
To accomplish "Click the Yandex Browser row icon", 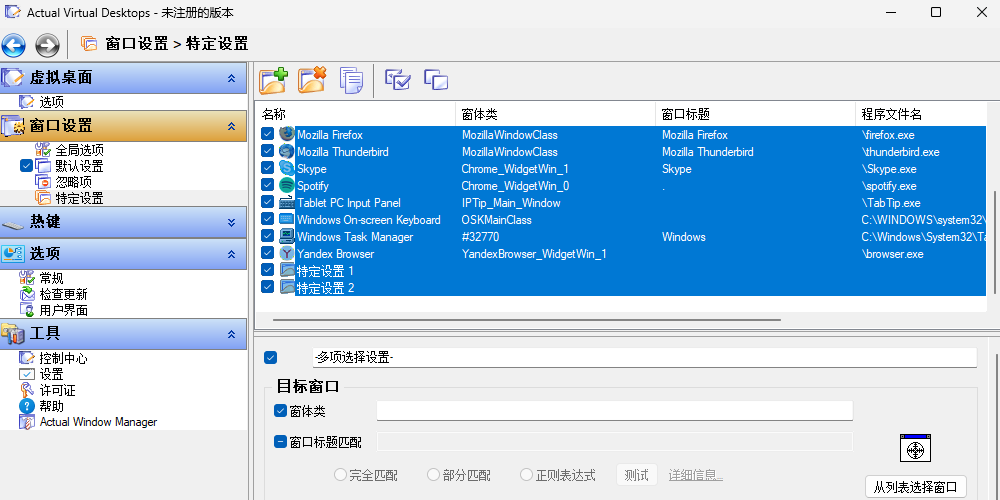I will click(x=286, y=253).
